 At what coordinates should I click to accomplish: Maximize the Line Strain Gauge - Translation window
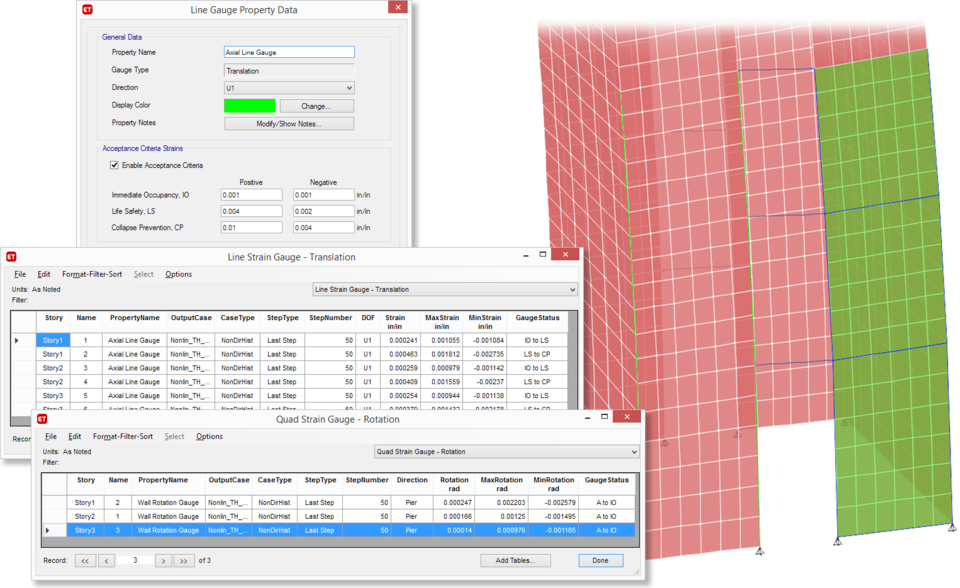coord(543,256)
